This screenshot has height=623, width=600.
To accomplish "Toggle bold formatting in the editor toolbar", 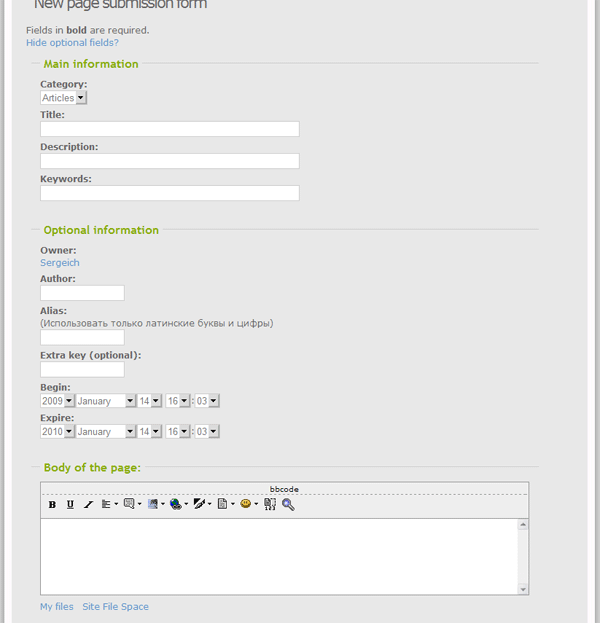I will 52,505.
